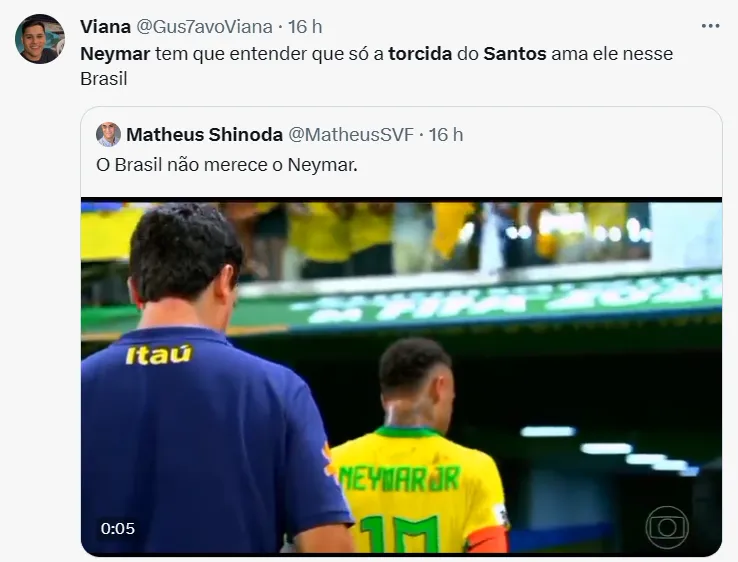
Task: Click the Itaú logo on the blue shirt
Action: tap(158, 354)
